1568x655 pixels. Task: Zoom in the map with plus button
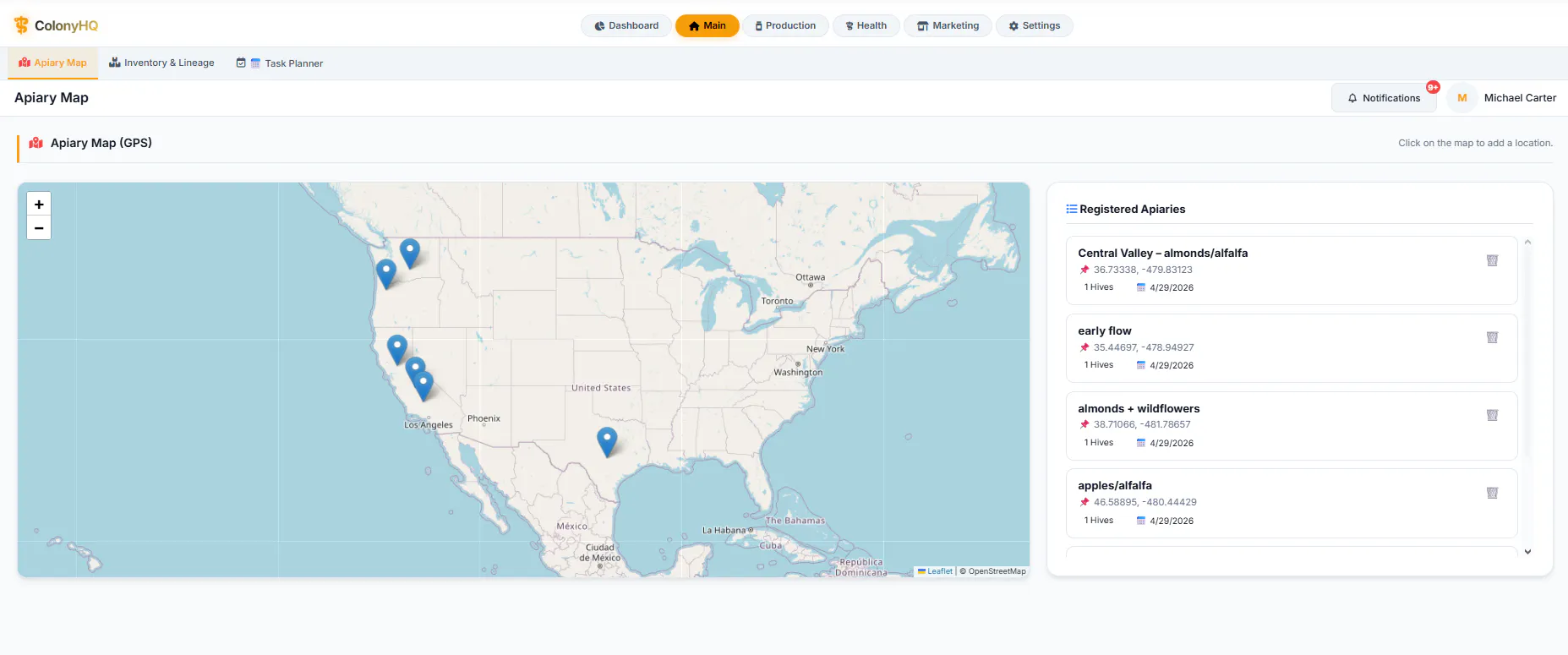39,205
